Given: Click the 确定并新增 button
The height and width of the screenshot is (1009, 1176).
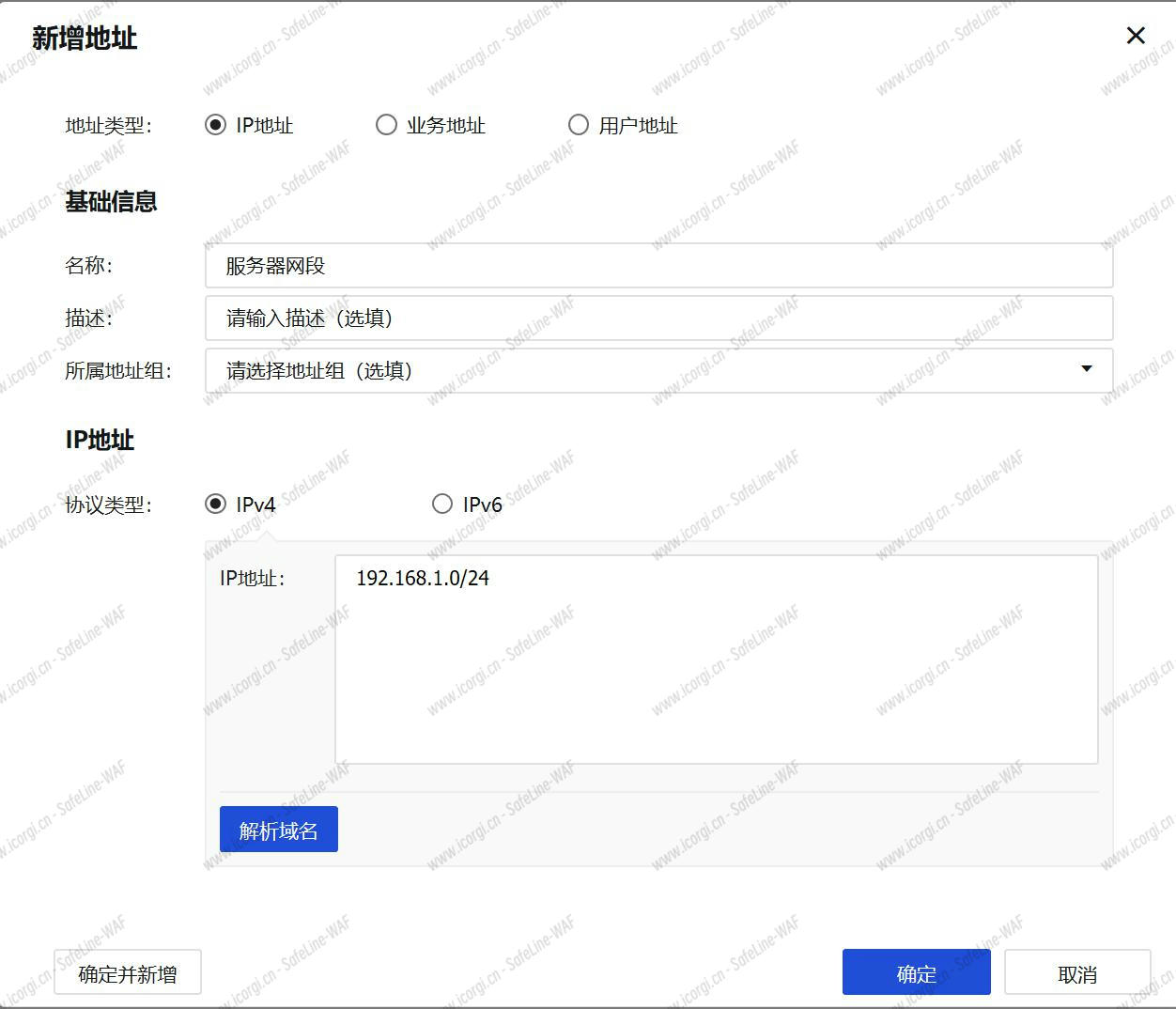Looking at the screenshot, I should point(128,974).
